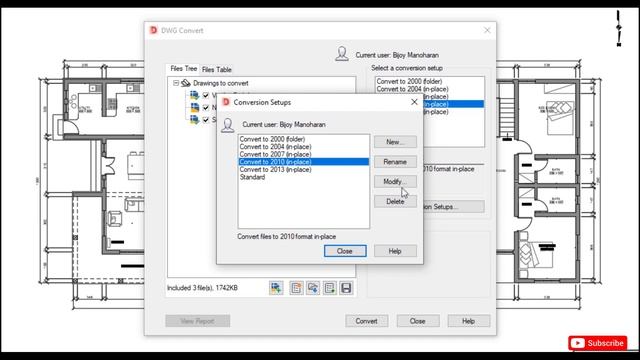This screenshot has height=360, width=640.
Task: Click the user avatar icon in Conversion Setups
Action: [x=228, y=125]
